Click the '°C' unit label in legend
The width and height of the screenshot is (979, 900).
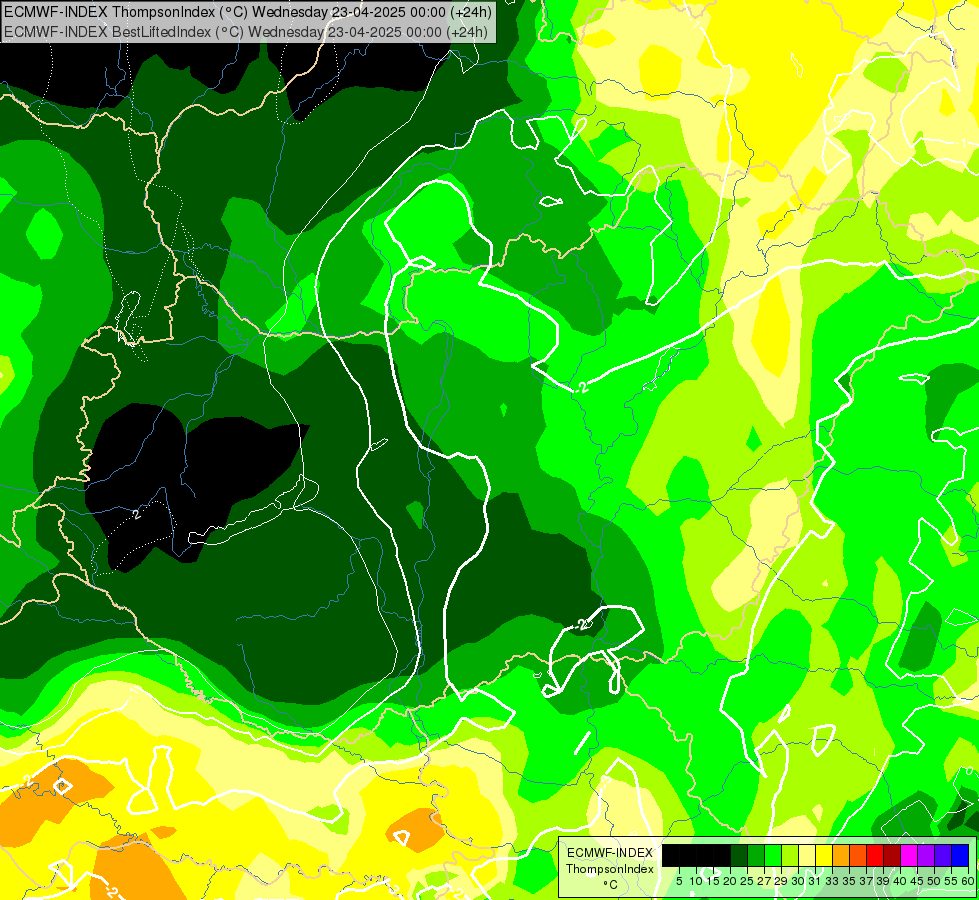coord(611,884)
